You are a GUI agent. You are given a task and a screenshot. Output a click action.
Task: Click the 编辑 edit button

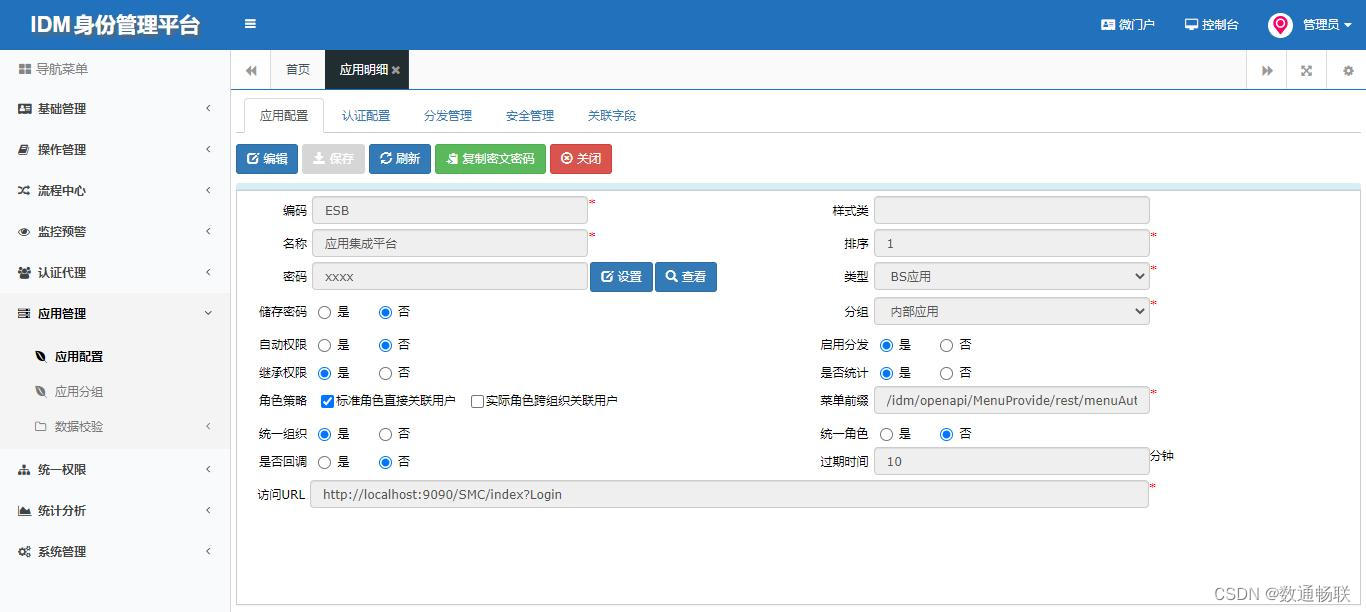click(267, 159)
